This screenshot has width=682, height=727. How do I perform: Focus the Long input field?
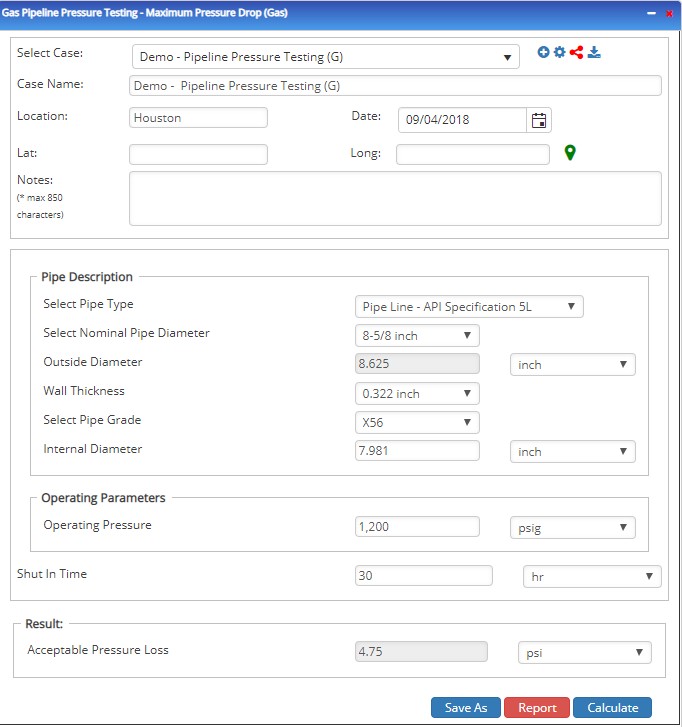pyautogui.click(x=473, y=154)
